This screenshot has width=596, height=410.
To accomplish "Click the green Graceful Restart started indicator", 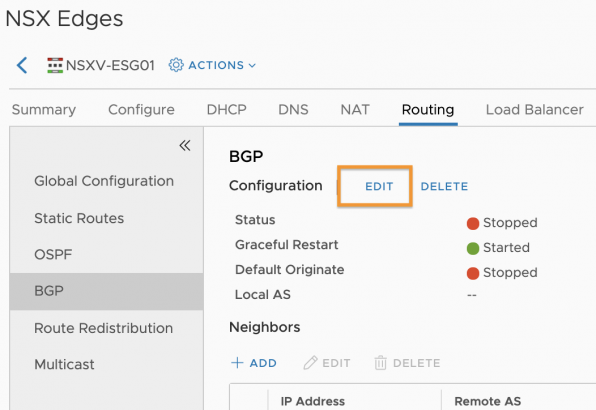I will 473,248.
